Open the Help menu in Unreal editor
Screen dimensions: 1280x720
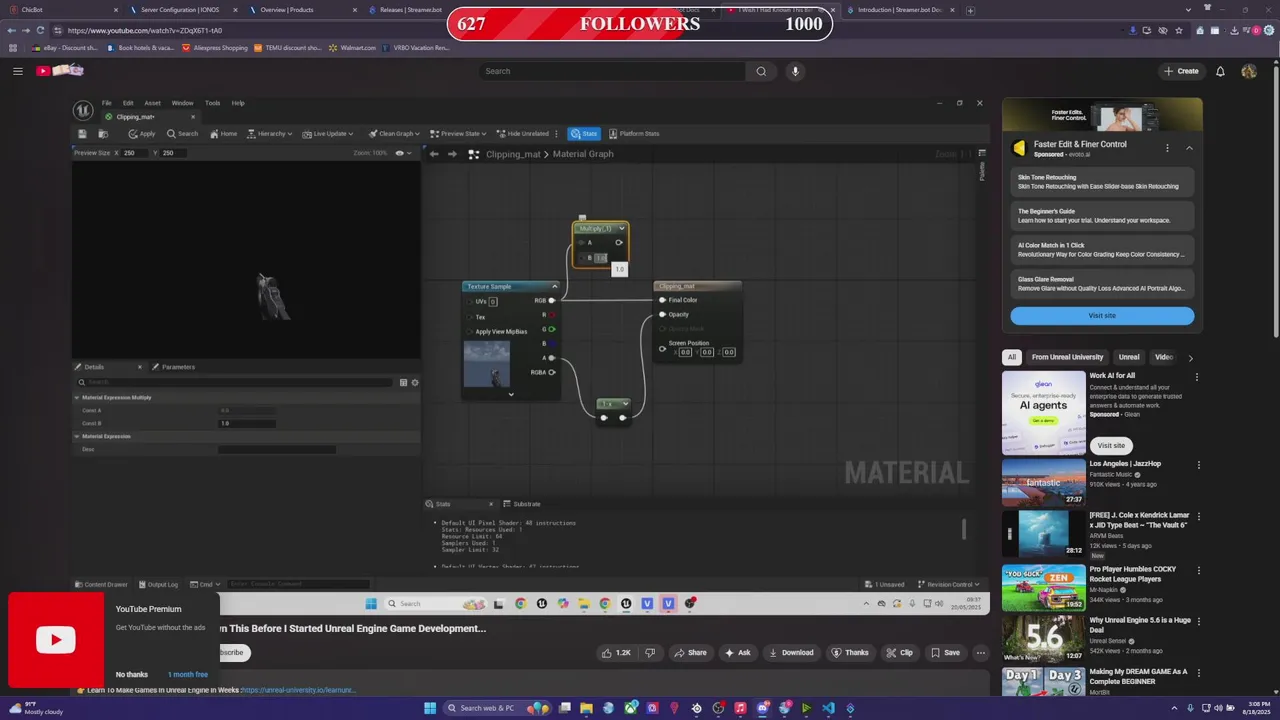tap(238, 103)
